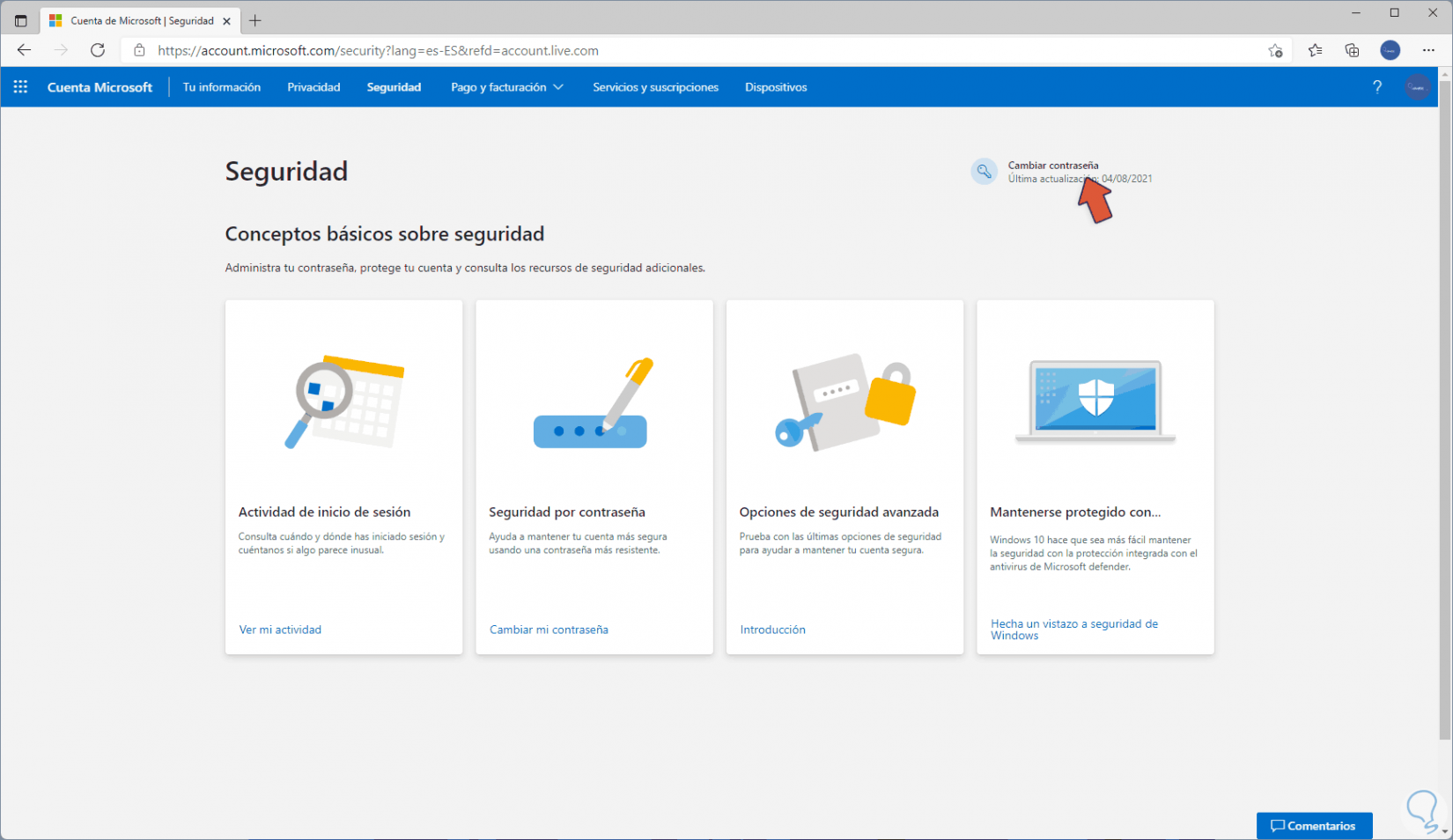
Task: Click Cambiar mi contraseña link
Action: tap(549, 630)
